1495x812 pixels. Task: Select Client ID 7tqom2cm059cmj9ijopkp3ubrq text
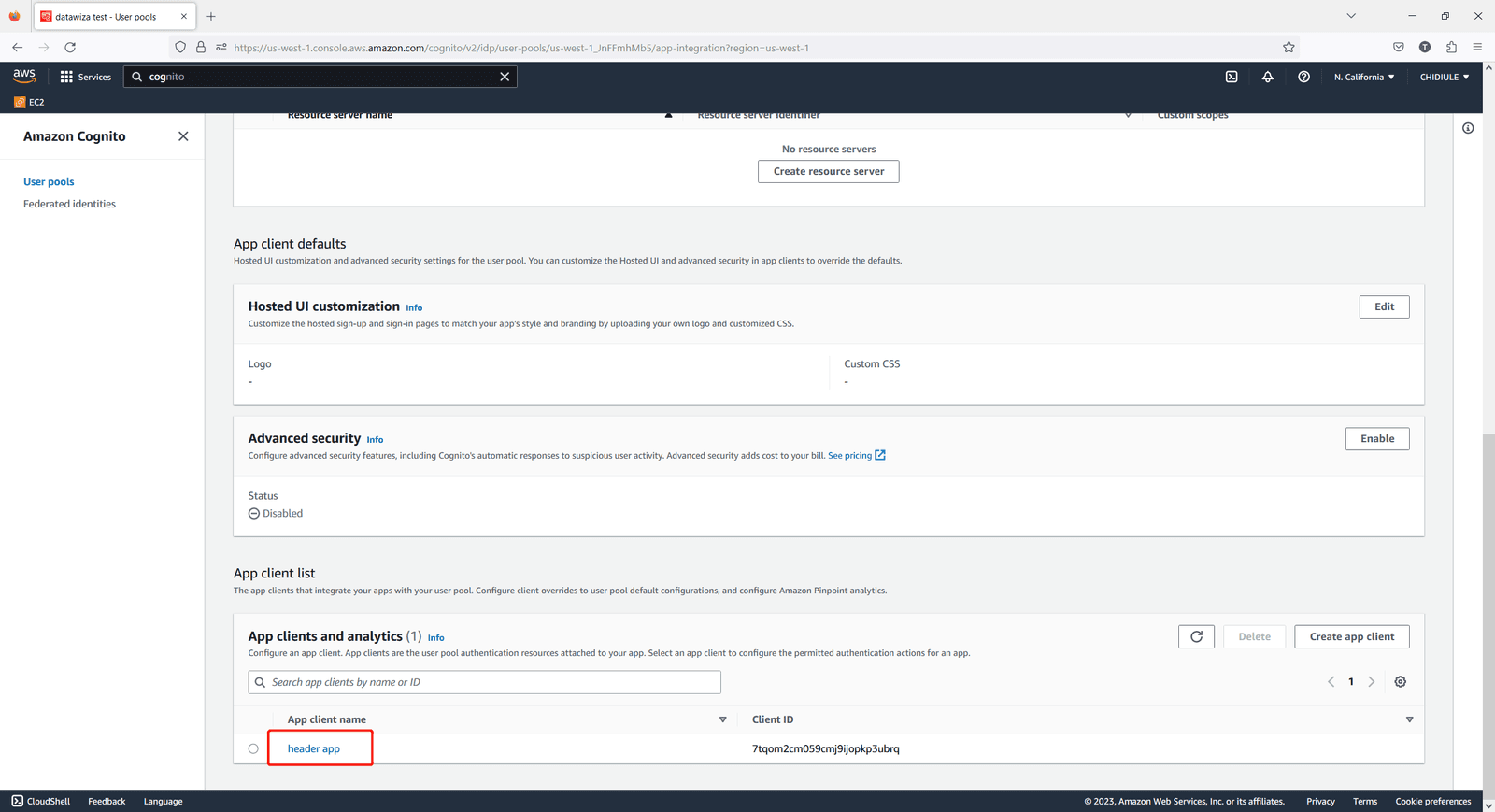[x=826, y=748]
